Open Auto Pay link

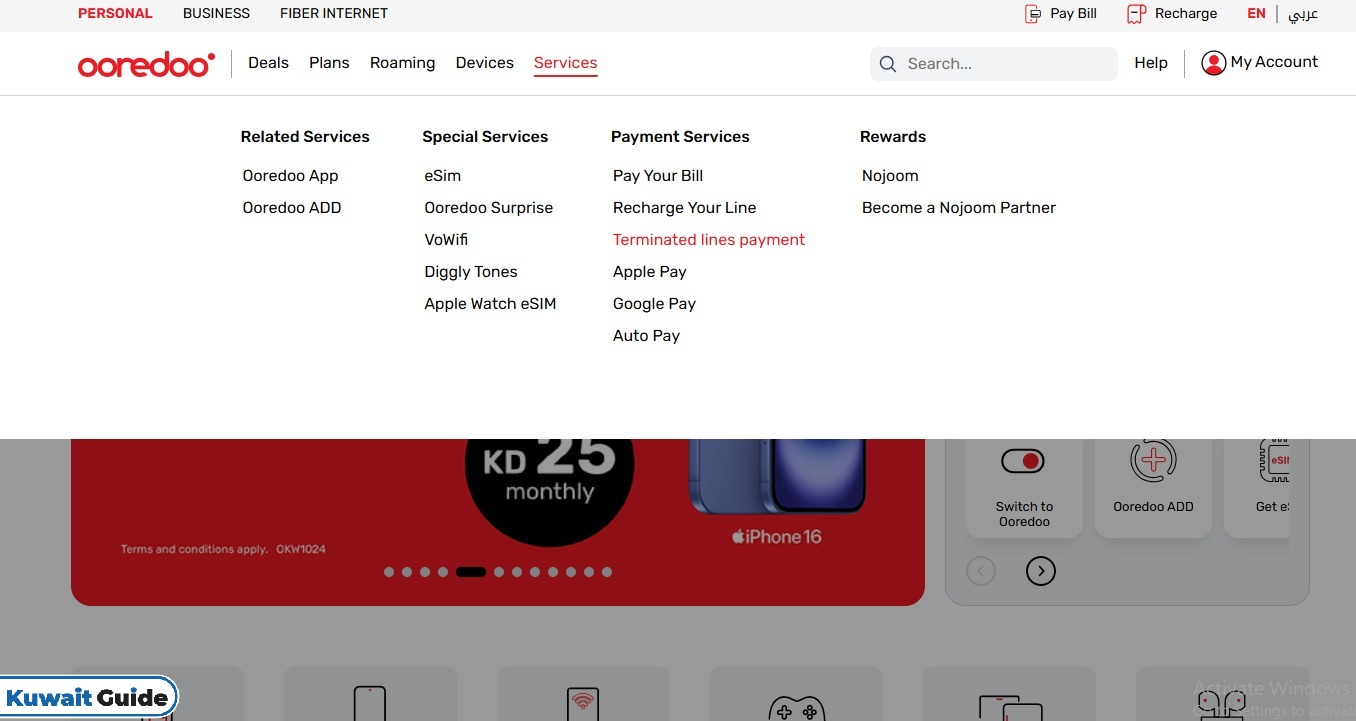(646, 336)
